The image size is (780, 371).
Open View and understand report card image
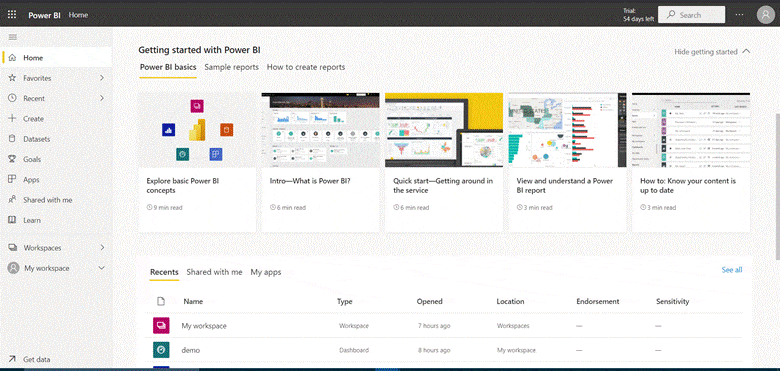(x=567, y=130)
